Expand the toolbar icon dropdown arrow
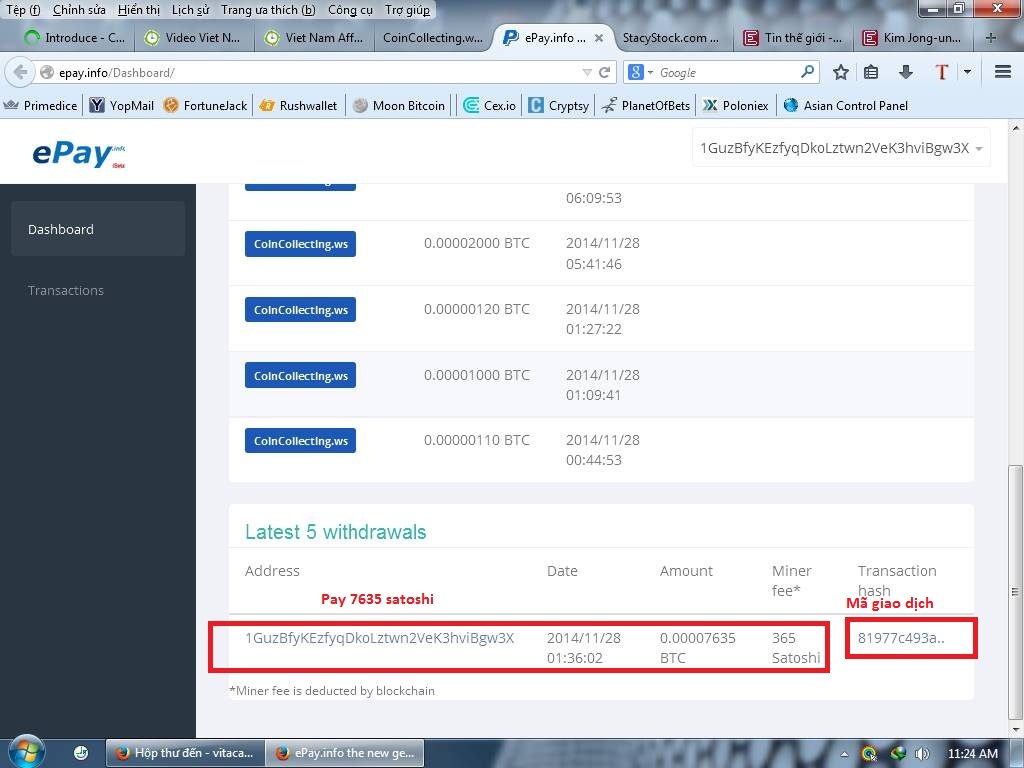1024x768 pixels. pos(967,72)
